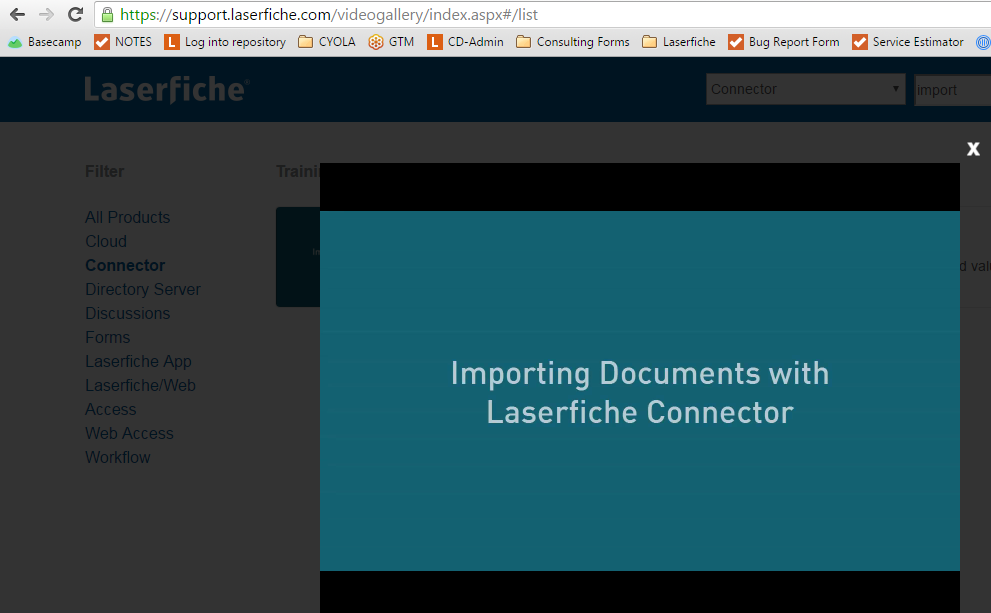Open the NOTES bookmark
The image size is (991, 613).
123,42
